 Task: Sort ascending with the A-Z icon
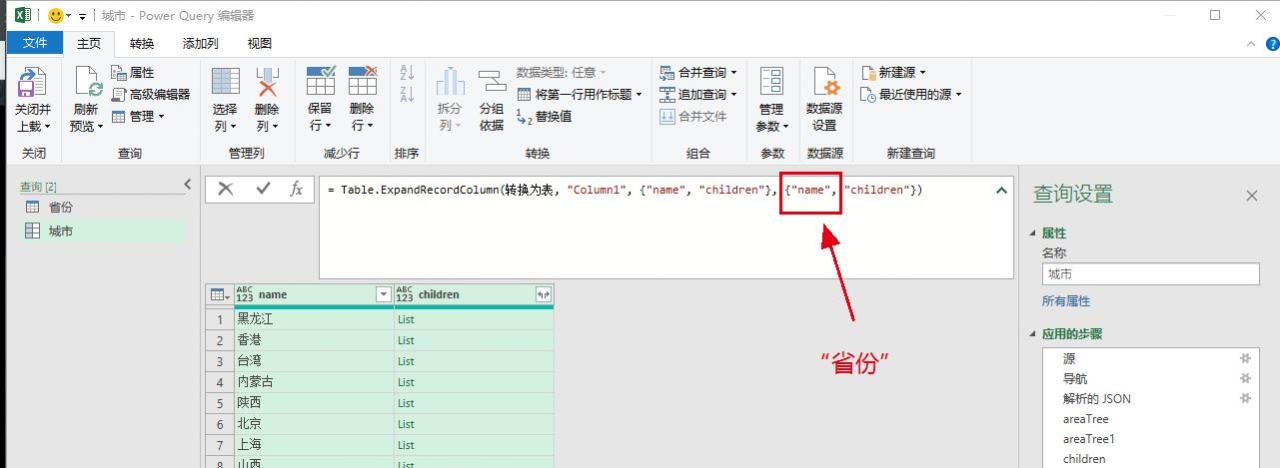[407, 73]
